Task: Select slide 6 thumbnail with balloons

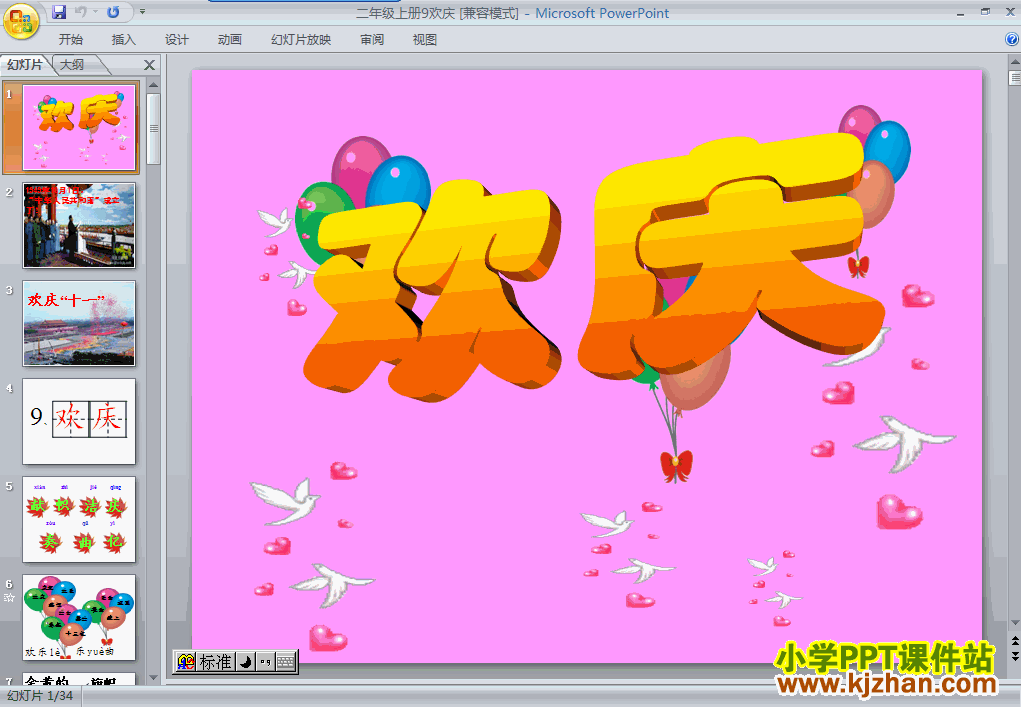Action: 79,617
